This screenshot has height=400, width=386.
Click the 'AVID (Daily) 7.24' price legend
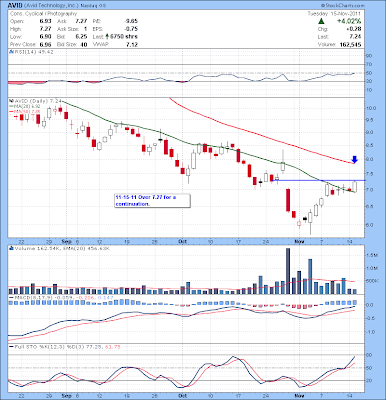pyautogui.click(x=36, y=101)
